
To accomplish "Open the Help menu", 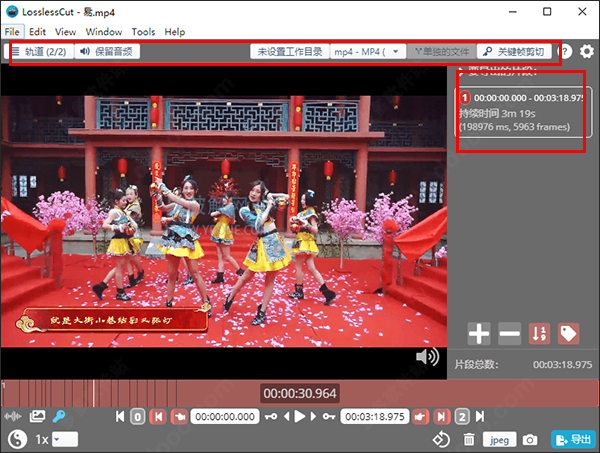I will tap(175, 32).
